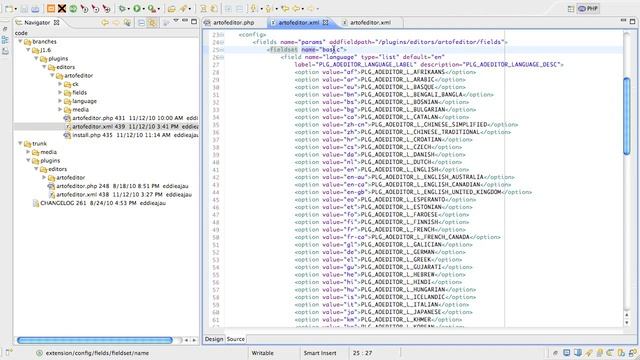This screenshot has height=360, width=640.
Task: Expand the artofeditor folder under trunk
Action: tap(44, 178)
